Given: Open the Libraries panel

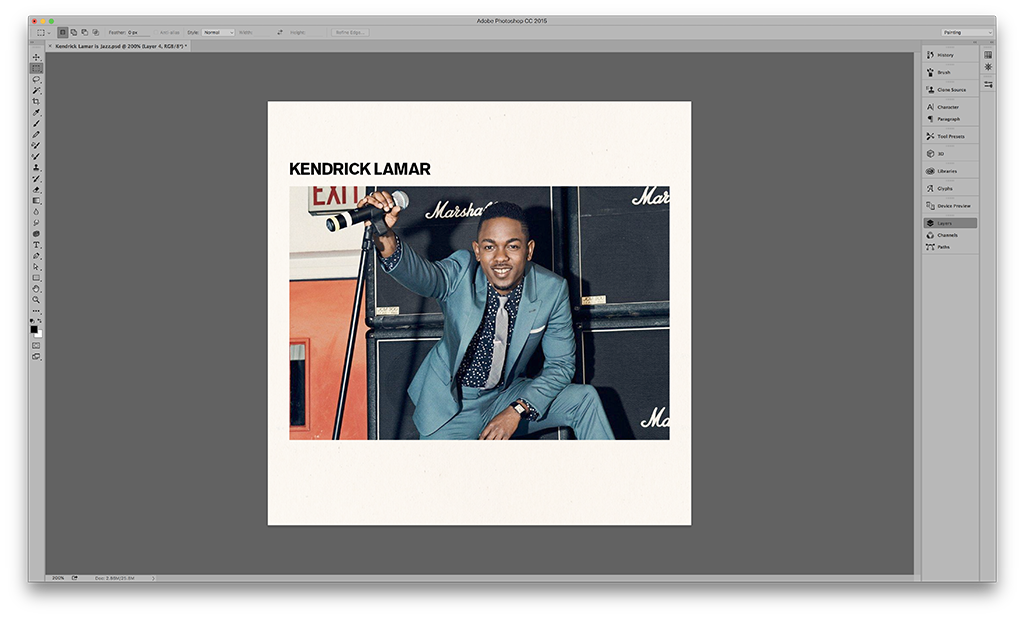Looking at the screenshot, I should (950, 171).
